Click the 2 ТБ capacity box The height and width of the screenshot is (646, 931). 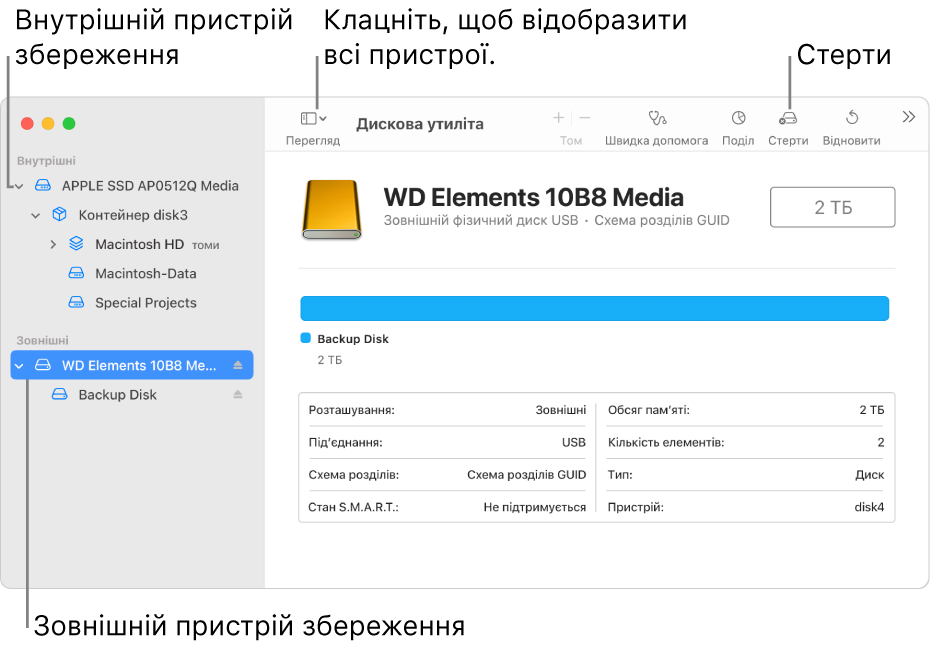[x=832, y=207]
